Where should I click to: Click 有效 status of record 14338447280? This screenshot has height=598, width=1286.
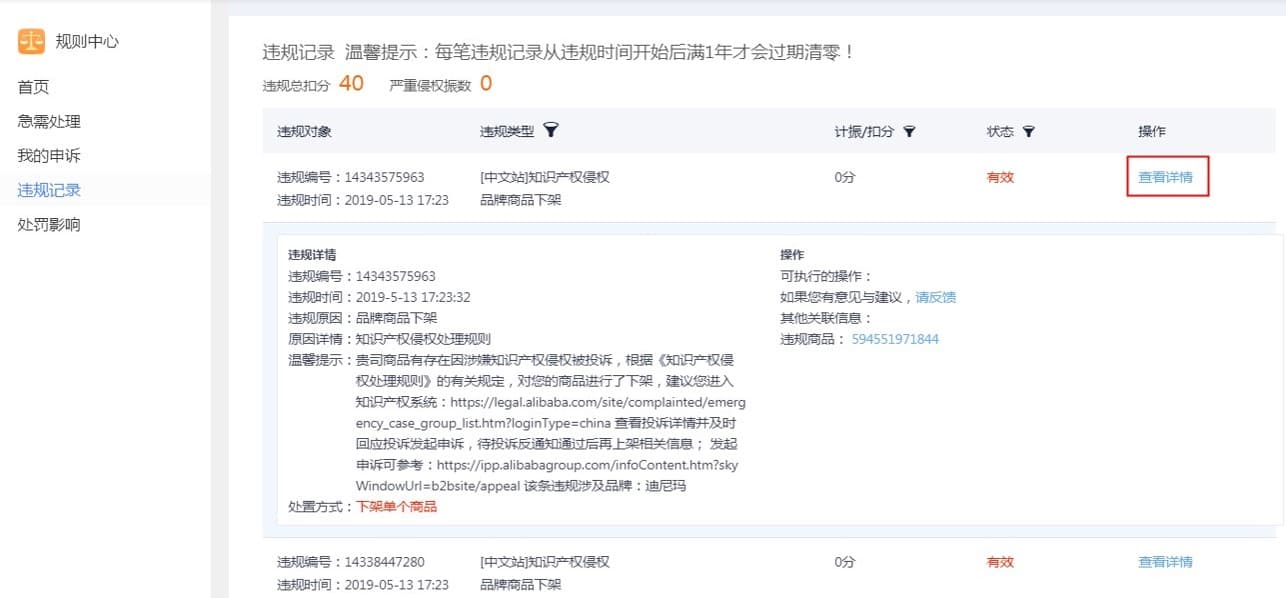pyautogui.click(x=1000, y=562)
